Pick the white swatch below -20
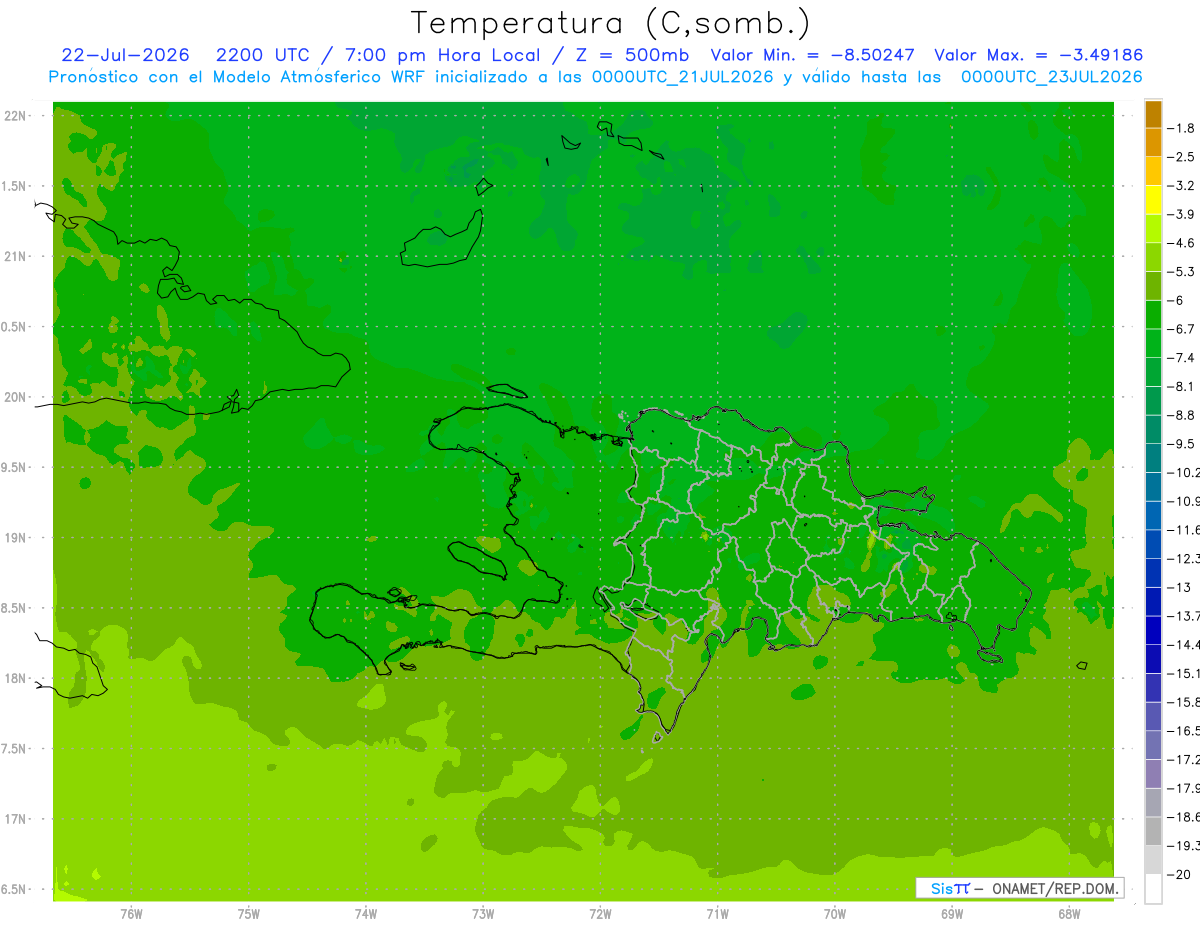 coord(1153,888)
